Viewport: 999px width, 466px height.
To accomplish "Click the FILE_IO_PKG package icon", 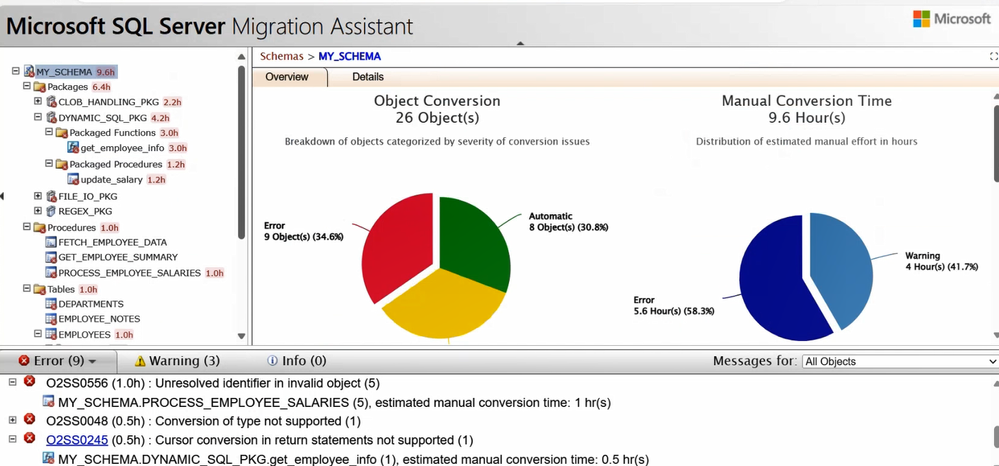I will coord(52,196).
